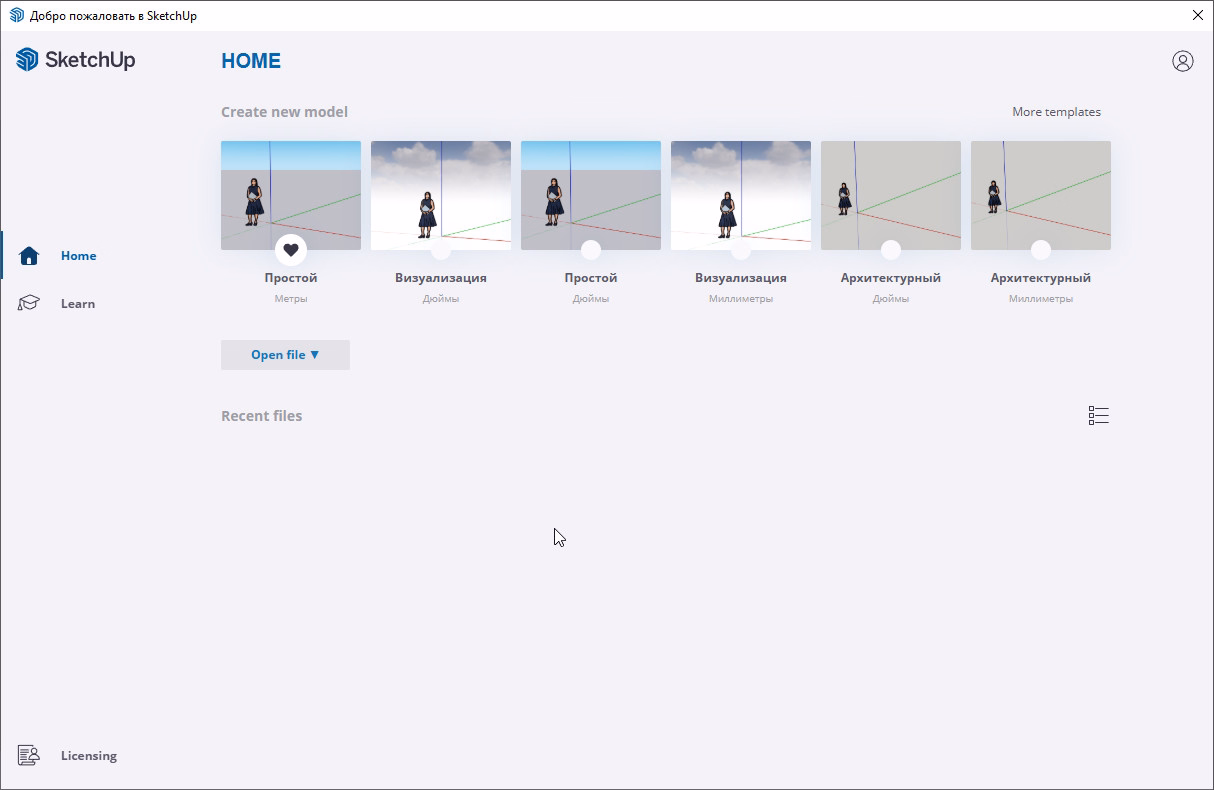Close the SketchUp welcome window
Screen dimensions: 1214x790
[1197, 15]
